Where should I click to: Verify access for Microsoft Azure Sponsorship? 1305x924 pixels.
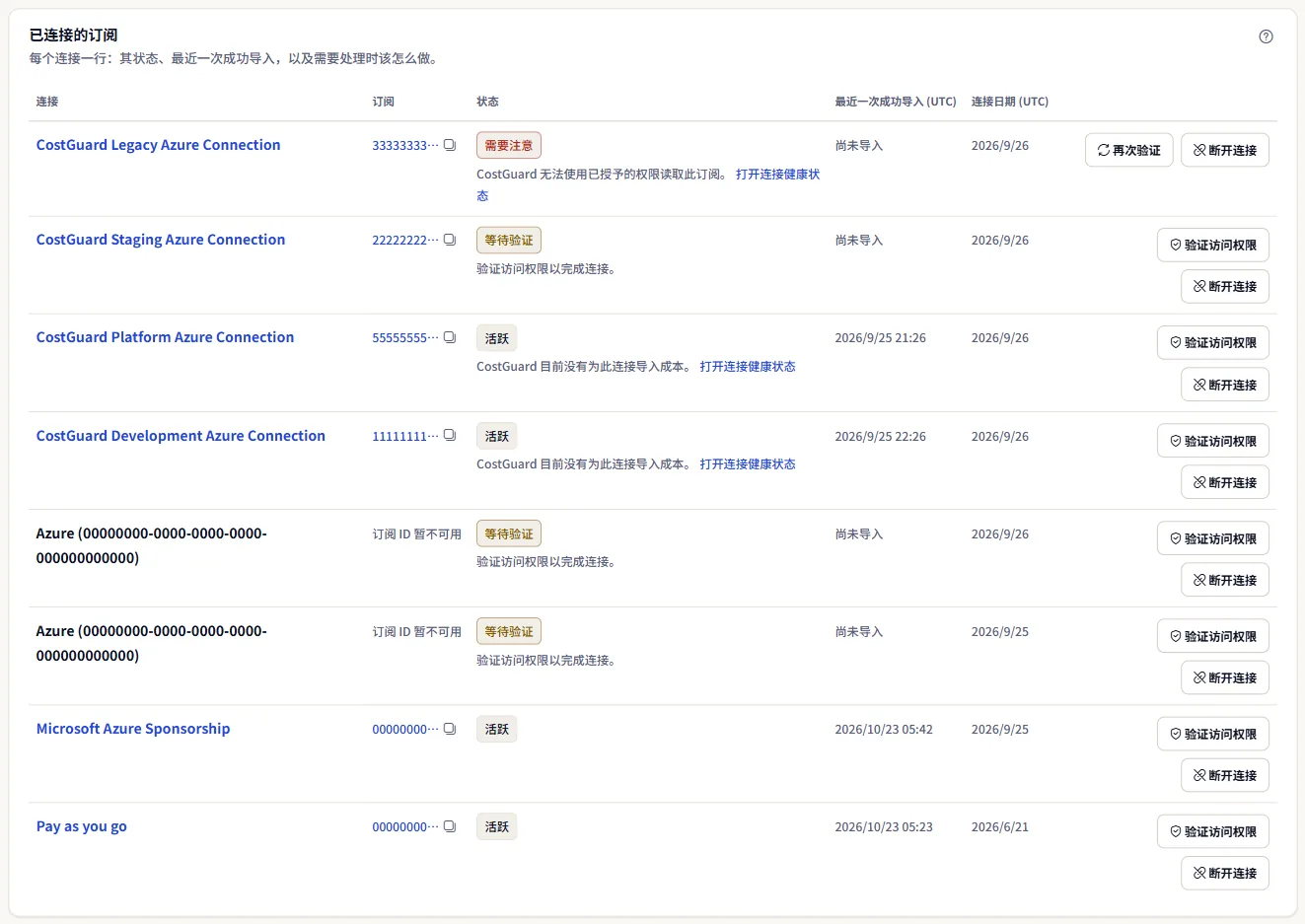tap(1212, 734)
